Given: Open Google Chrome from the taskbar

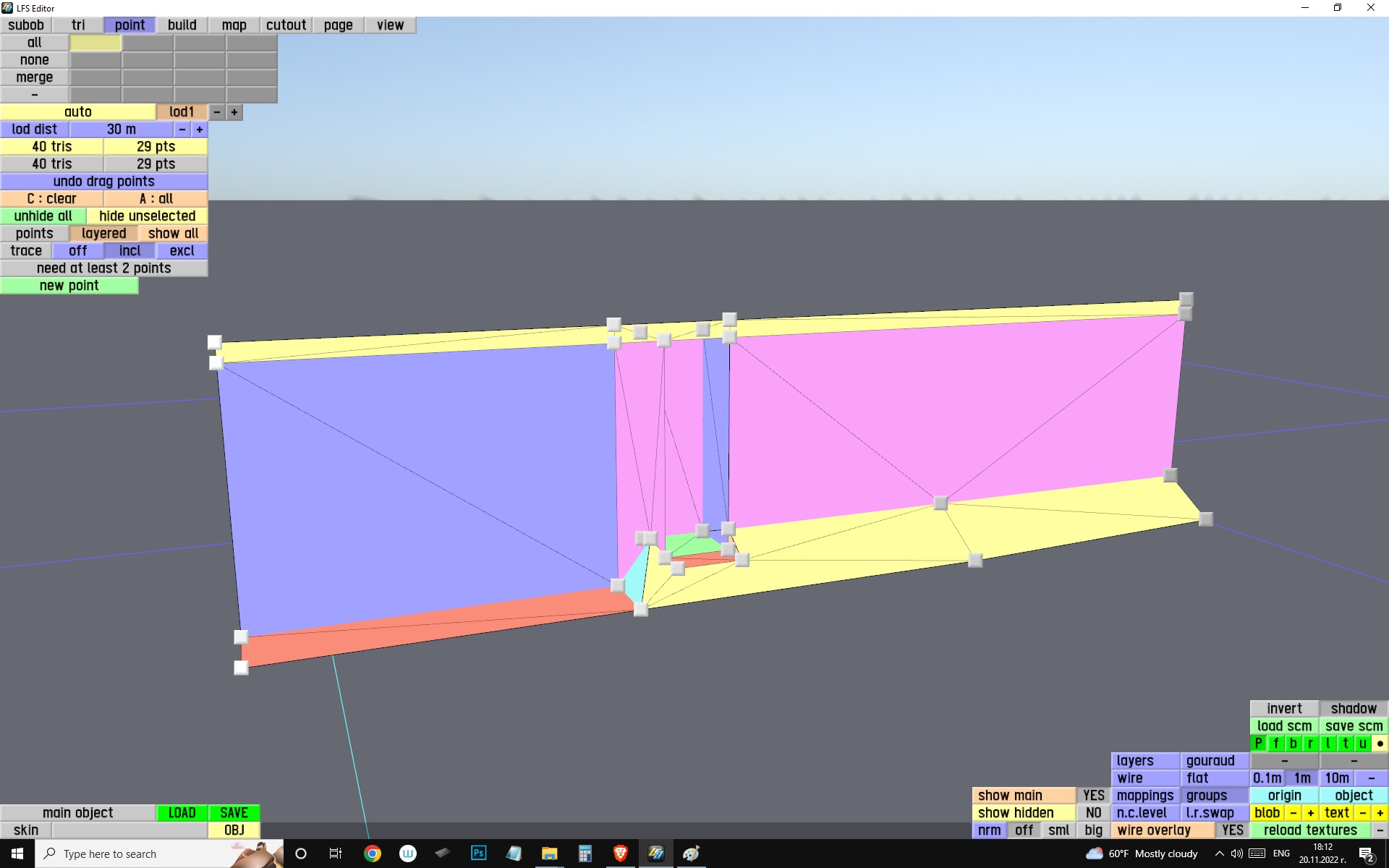Looking at the screenshot, I should pos(373,854).
